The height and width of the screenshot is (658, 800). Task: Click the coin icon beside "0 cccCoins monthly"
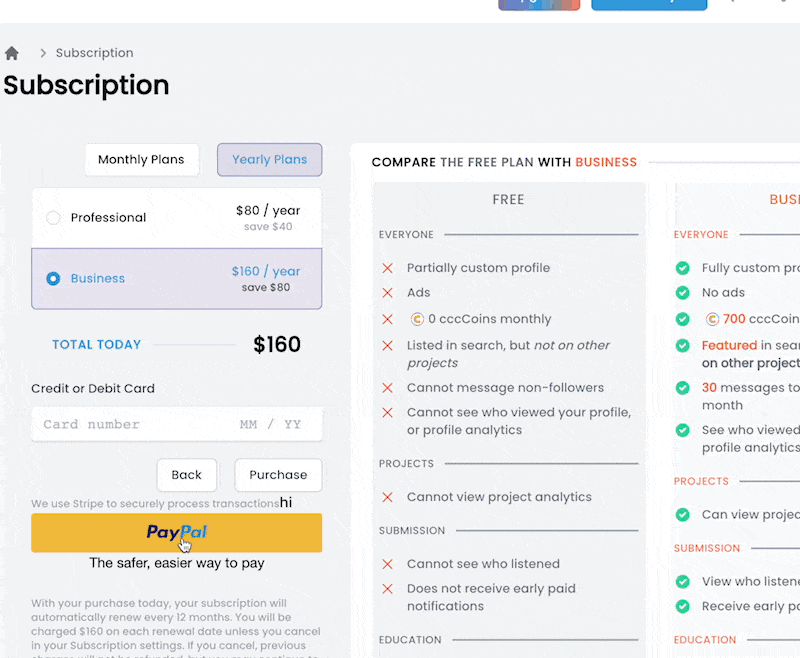point(417,318)
